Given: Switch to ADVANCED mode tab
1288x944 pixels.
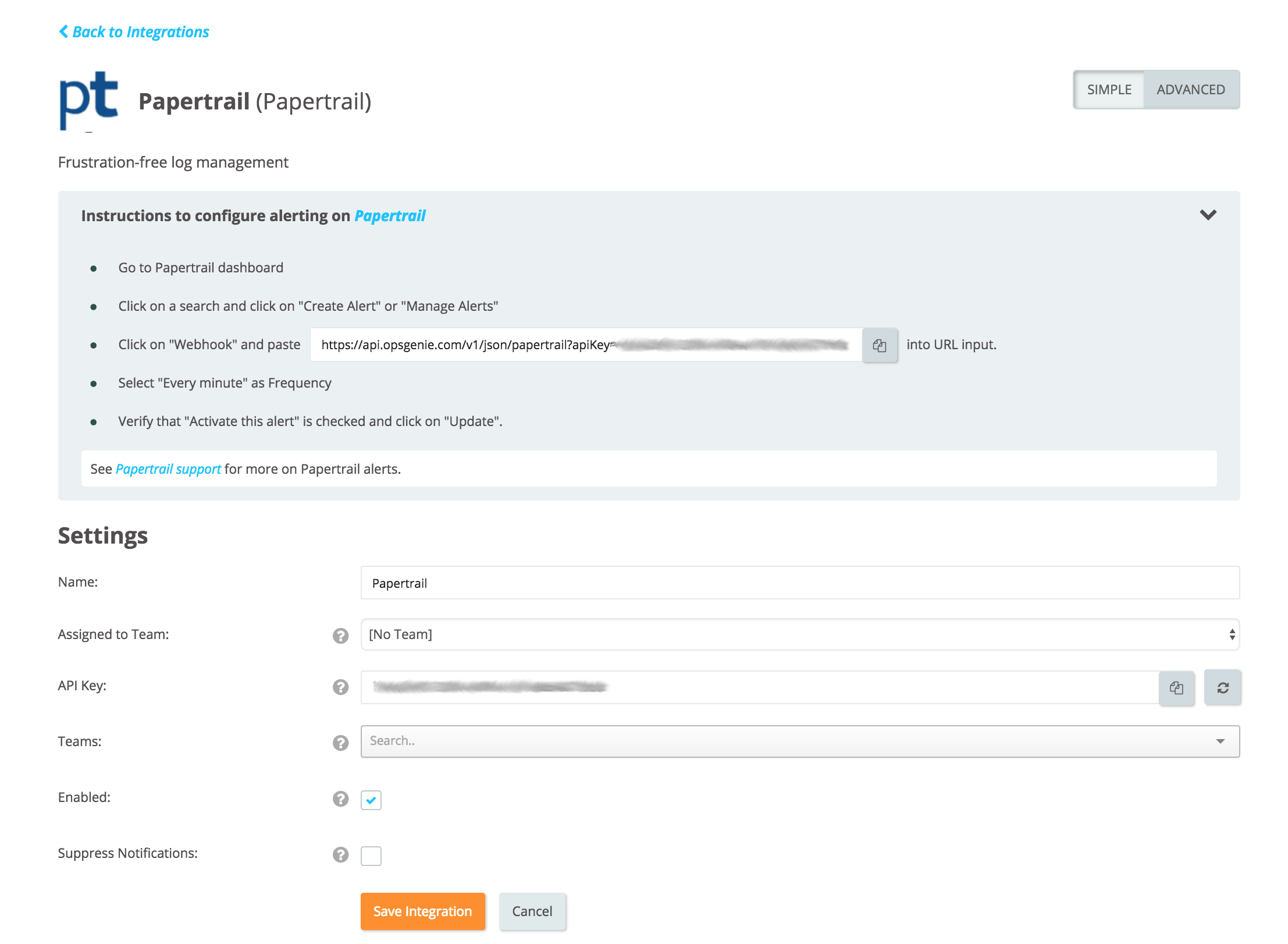Looking at the screenshot, I should click(1190, 90).
